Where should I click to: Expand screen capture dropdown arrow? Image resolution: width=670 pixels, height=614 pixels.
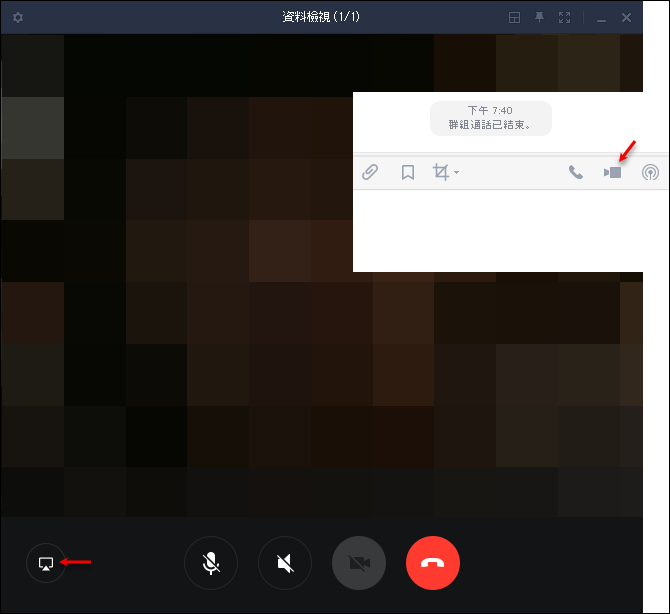(x=456, y=173)
